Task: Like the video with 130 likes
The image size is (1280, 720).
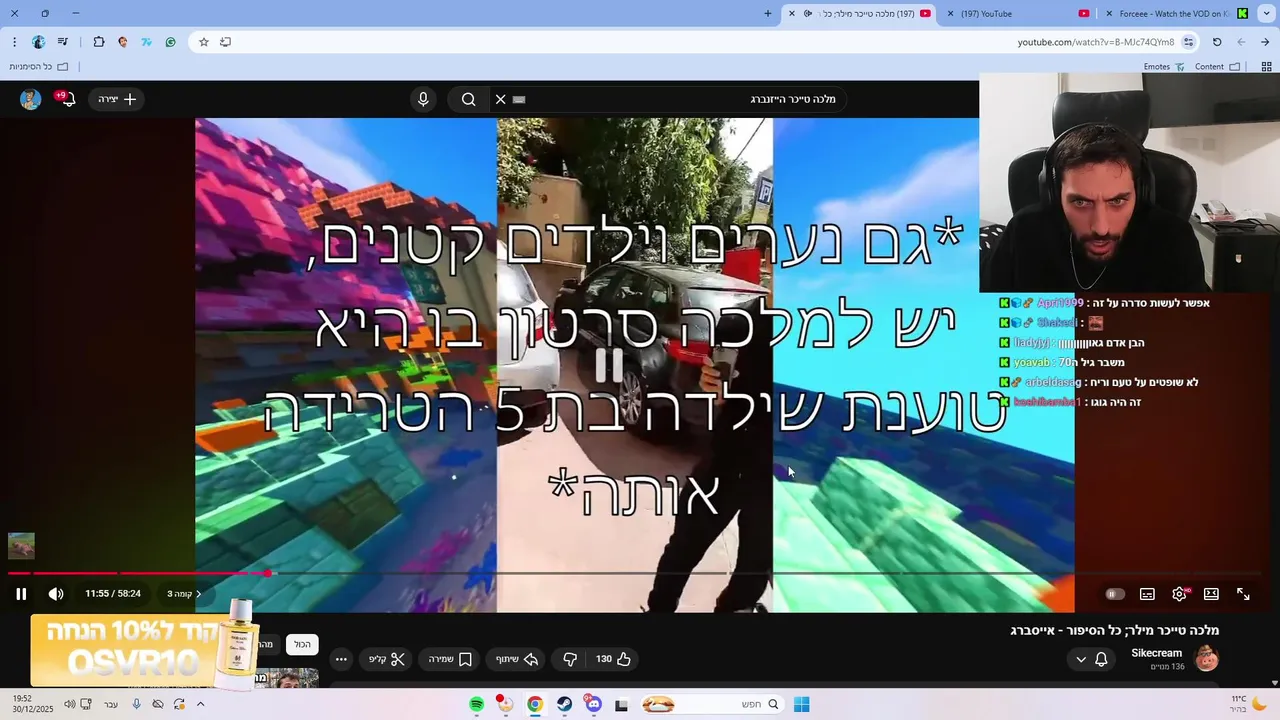Action: (613, 659)
